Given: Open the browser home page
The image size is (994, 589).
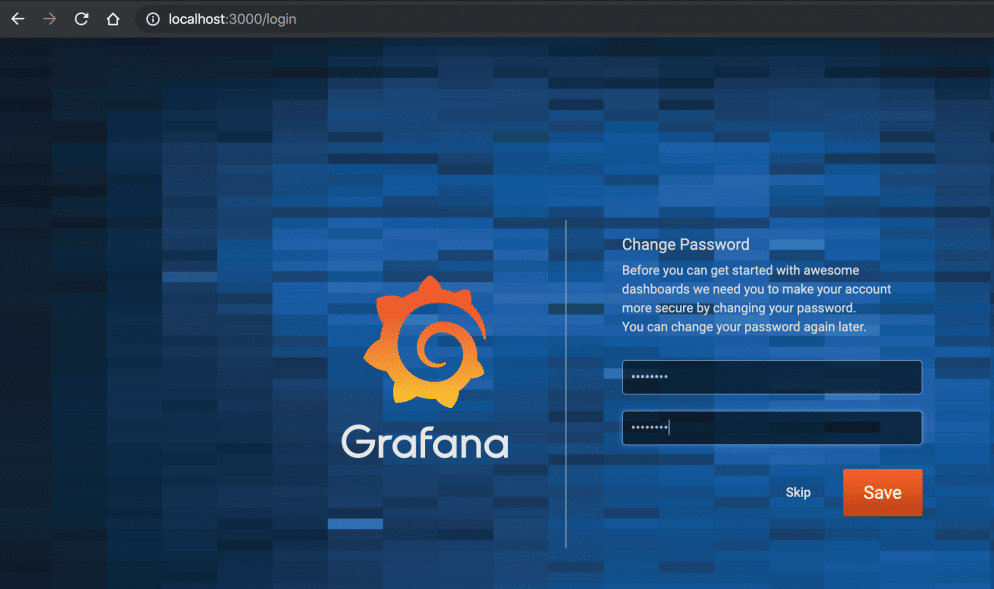Looking at the screenshot, I should 113,18.
